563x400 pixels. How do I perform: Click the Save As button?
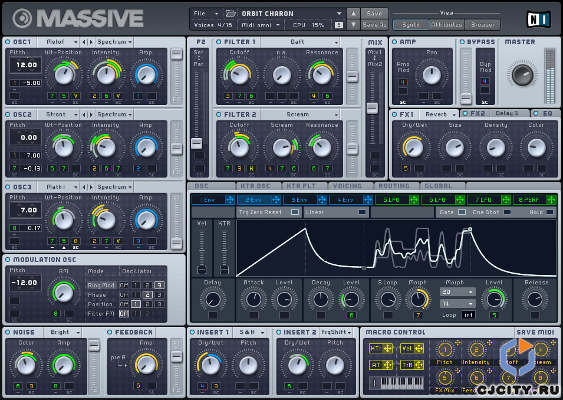[x=374, y=25]
